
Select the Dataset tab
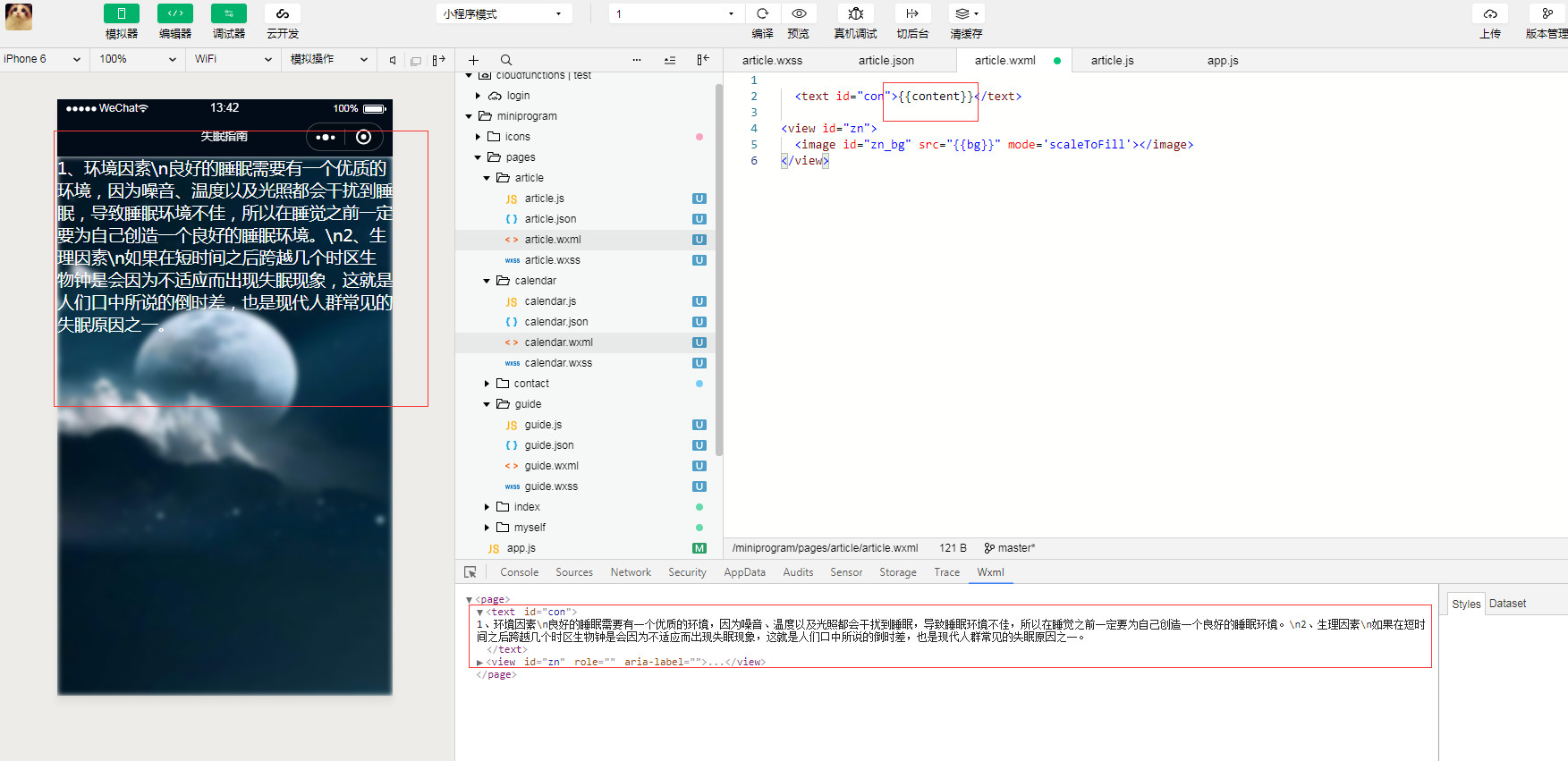point(1507,604)
